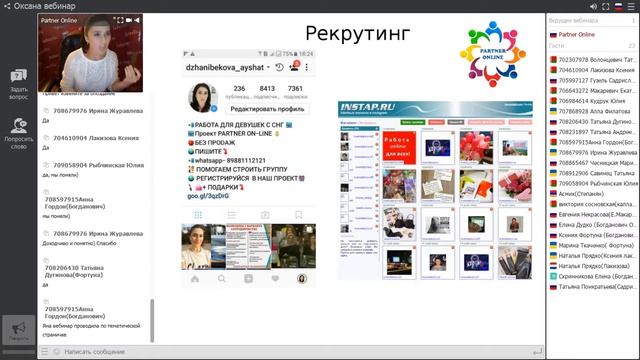Select guest '704610904 Лакизова Ксения' in guest list
640x360 pixels.
point(593,70)
